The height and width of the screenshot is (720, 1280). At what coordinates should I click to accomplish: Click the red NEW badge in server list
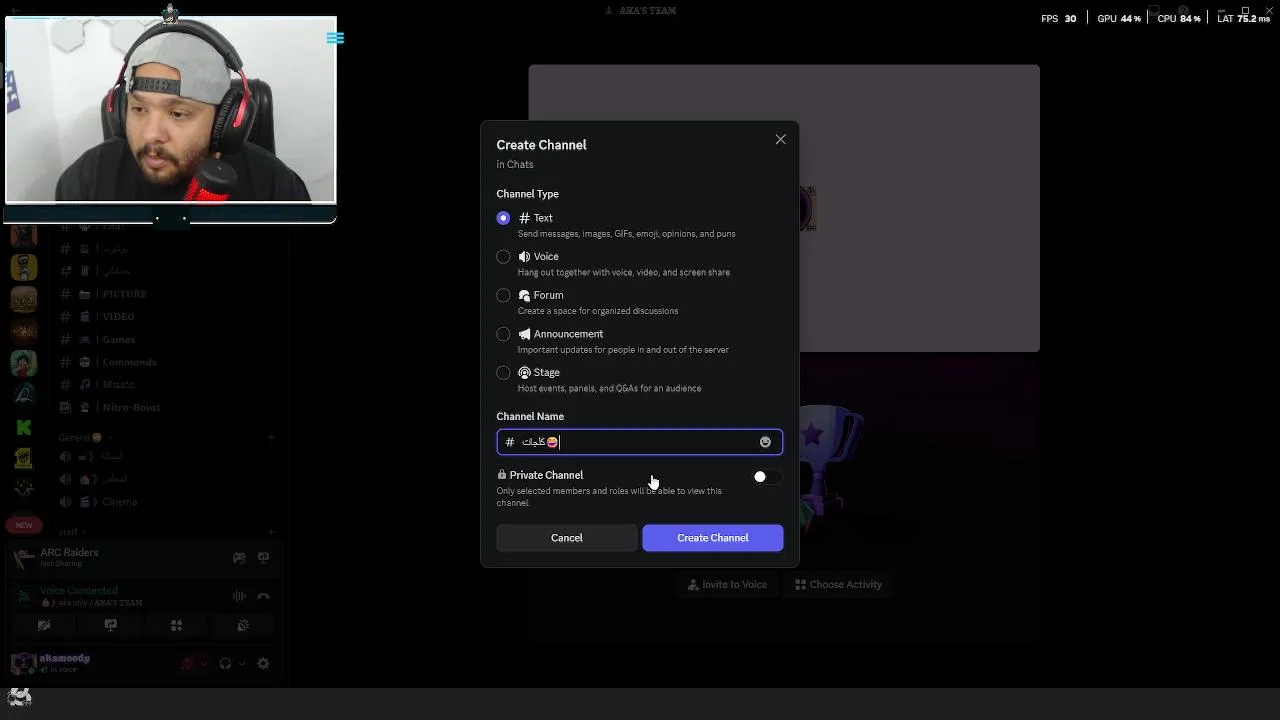23,525
